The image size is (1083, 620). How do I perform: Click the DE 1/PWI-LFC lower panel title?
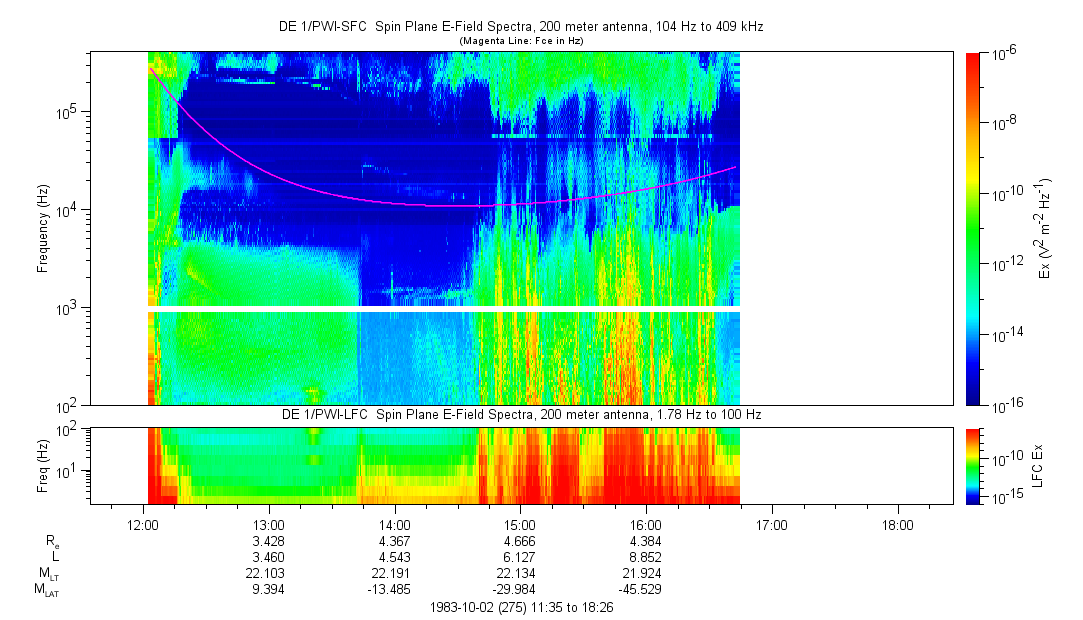click(520, 414)
